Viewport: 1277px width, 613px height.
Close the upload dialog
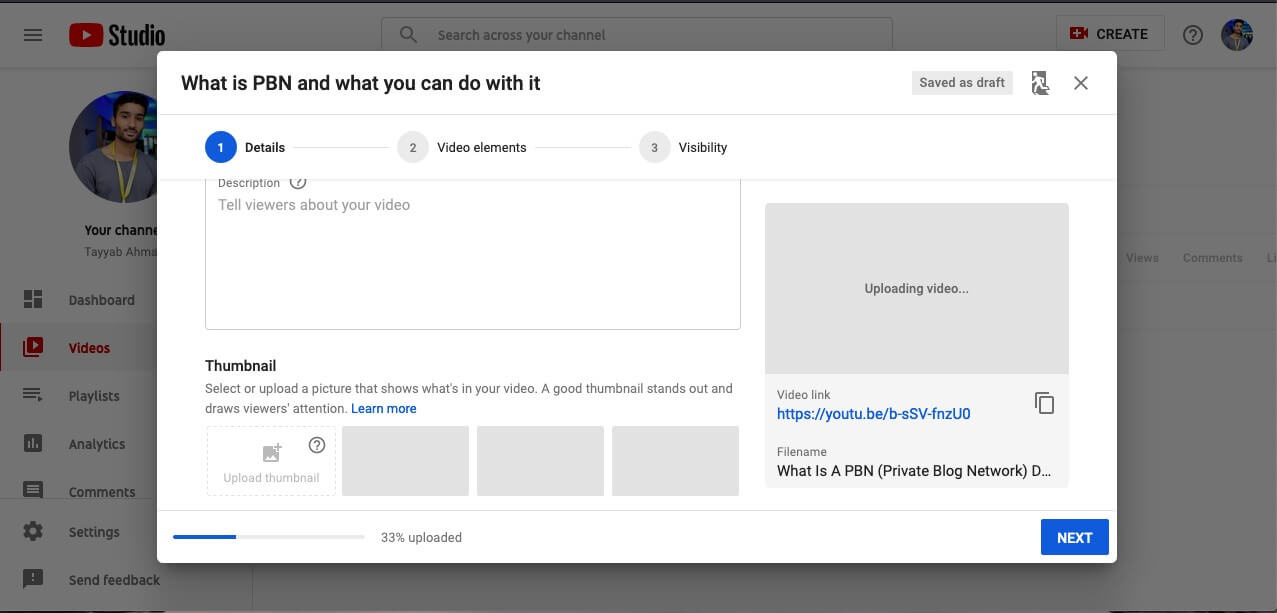click(1081, 83)
